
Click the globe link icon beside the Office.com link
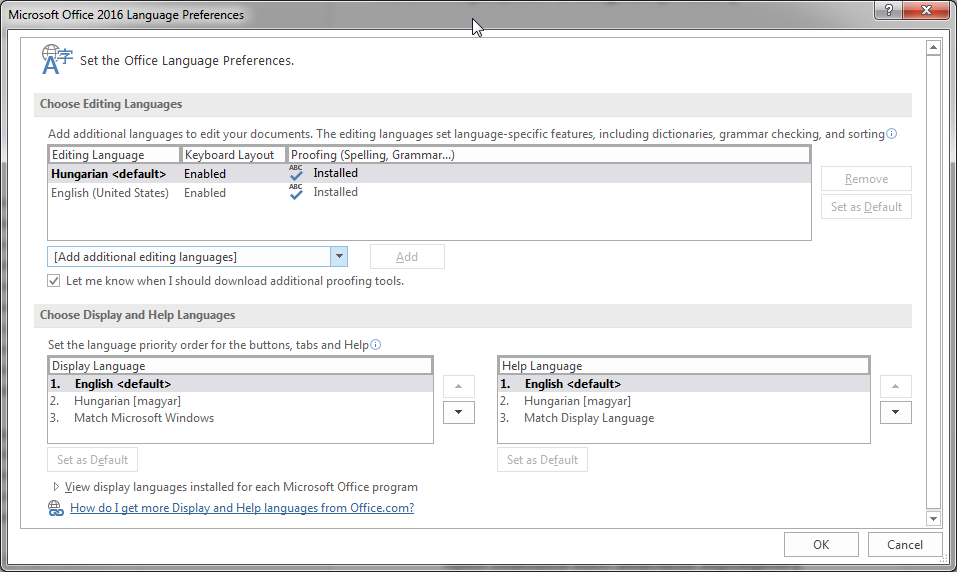(x=56, y=508)
